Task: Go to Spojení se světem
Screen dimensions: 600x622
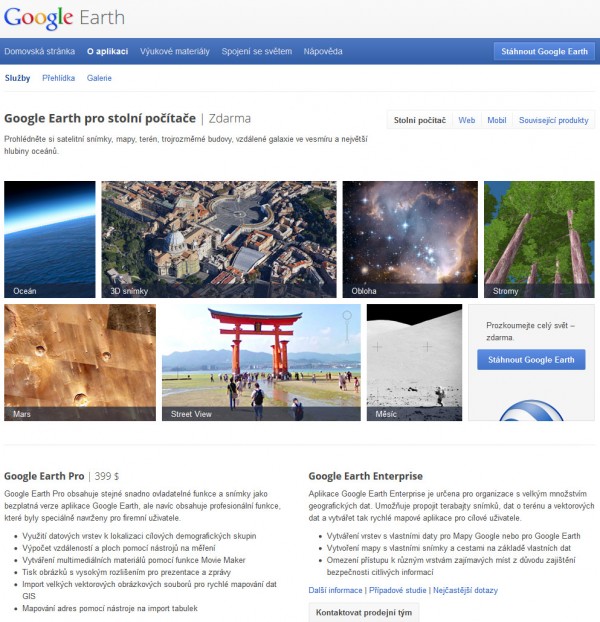Action: pos(257,51)
